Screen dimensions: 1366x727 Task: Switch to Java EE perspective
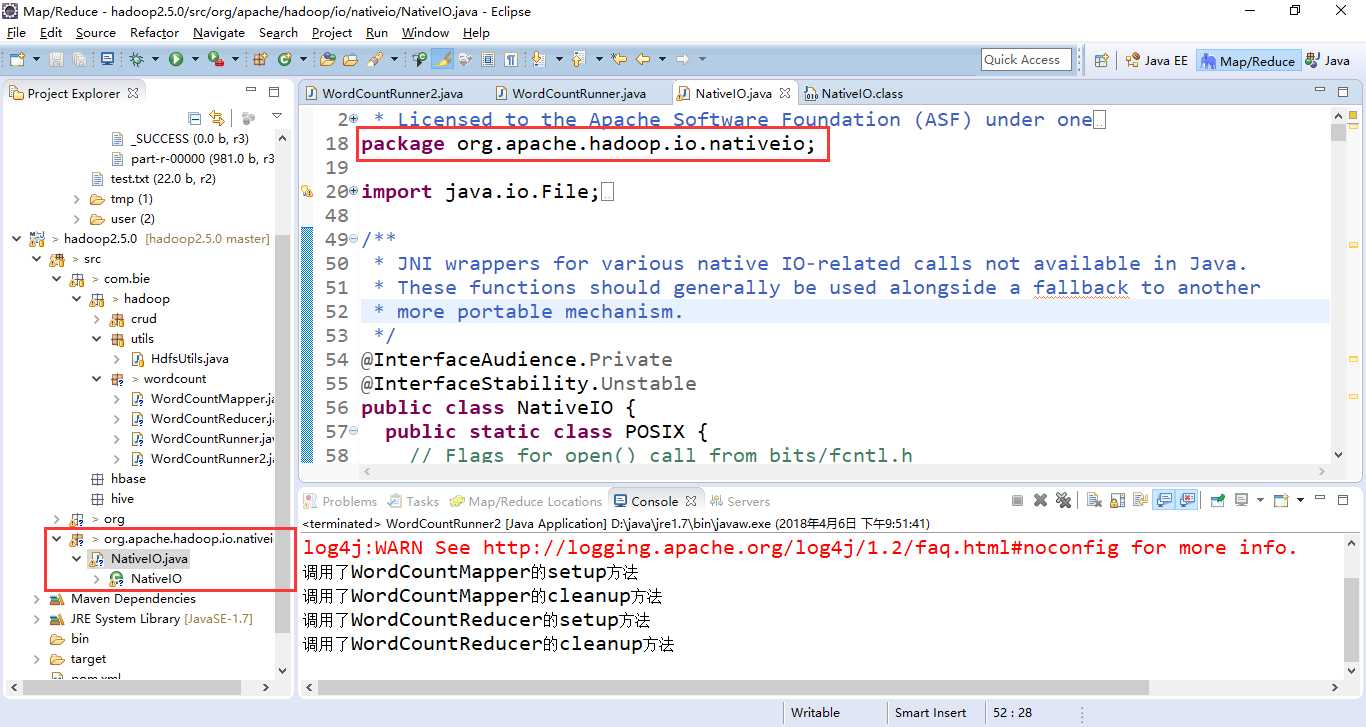coord(1156,60)
